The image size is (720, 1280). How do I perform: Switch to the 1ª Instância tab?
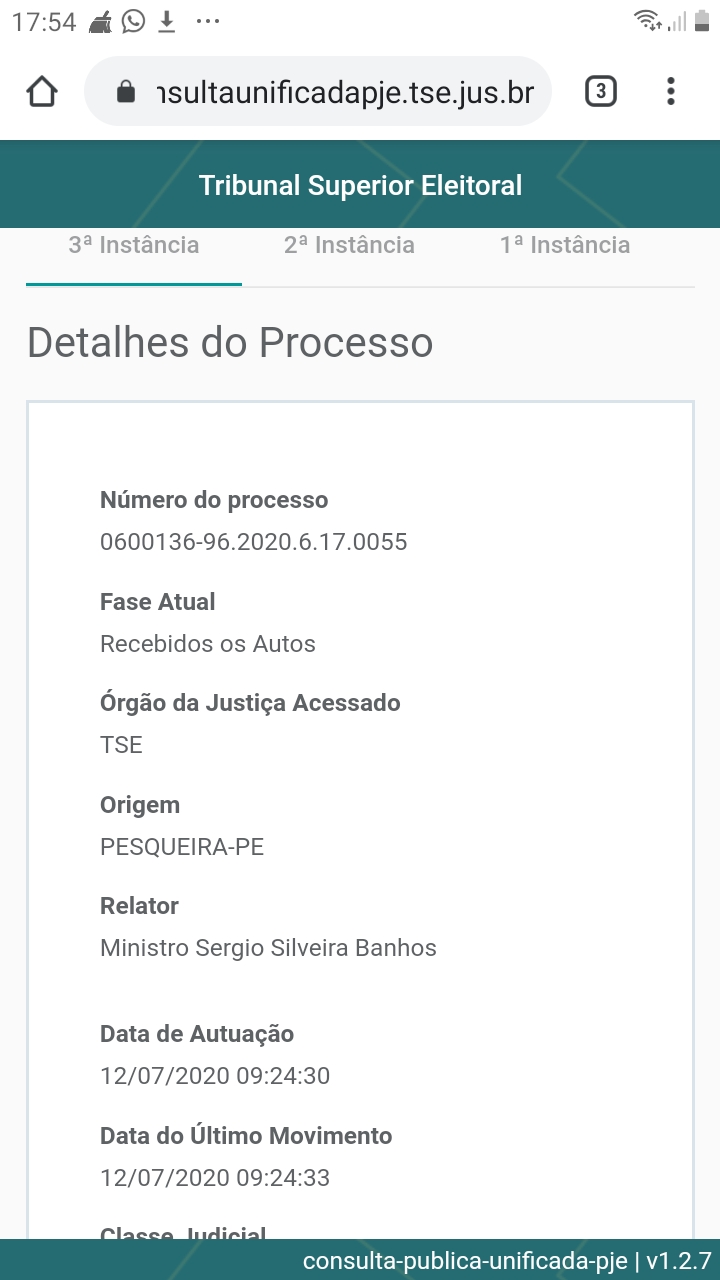click(565, 246)
